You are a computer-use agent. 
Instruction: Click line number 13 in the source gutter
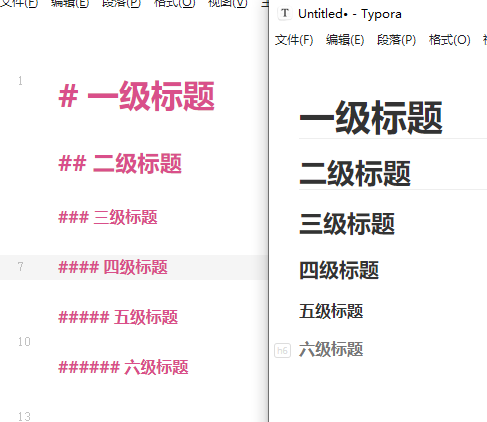point(24,417)
